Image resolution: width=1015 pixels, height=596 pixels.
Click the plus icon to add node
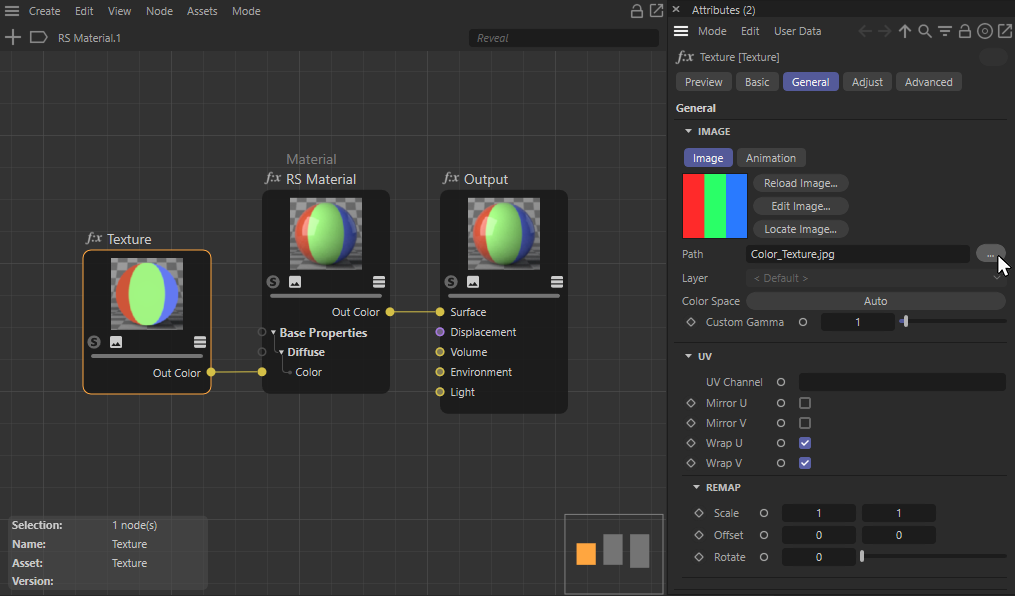tap(13, 38)
